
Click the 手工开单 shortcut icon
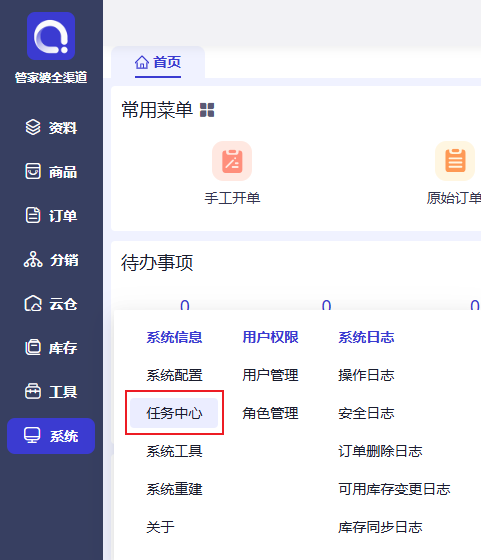[232, 161]
